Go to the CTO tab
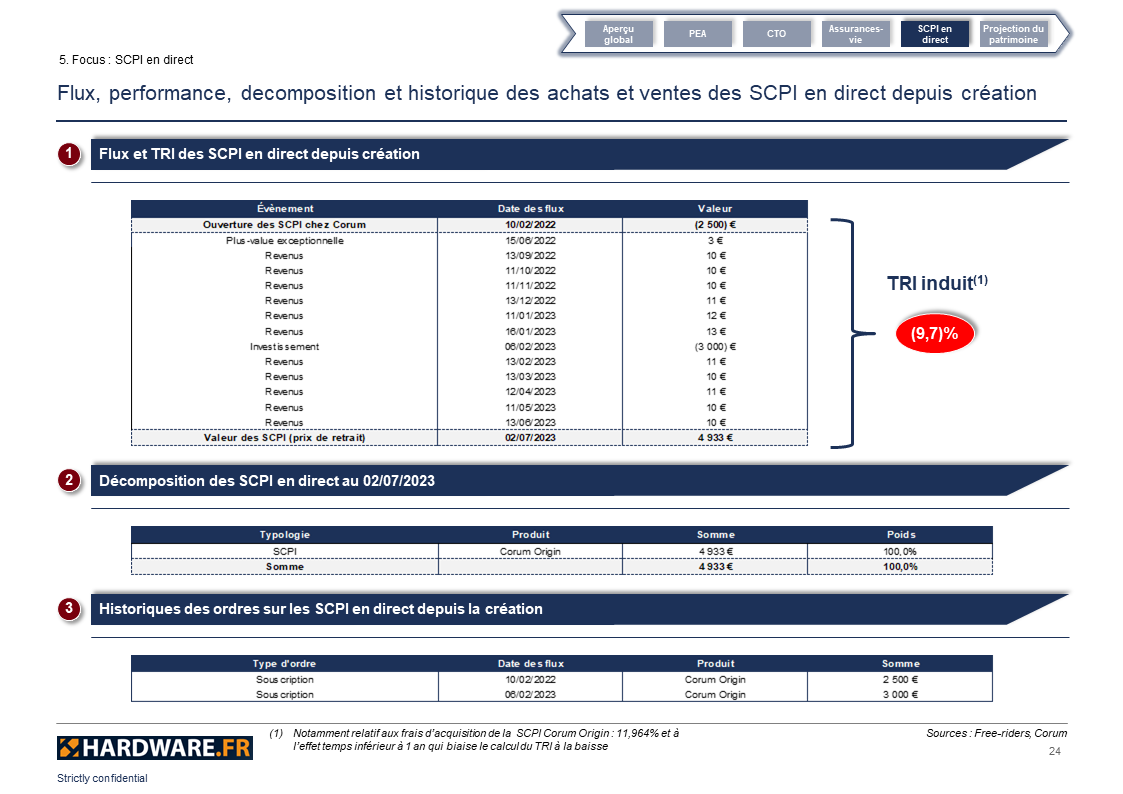 776,34
